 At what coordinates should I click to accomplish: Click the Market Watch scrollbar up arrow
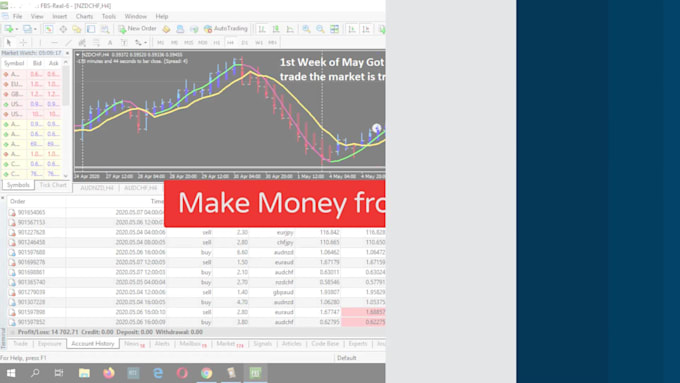[66, 62]
